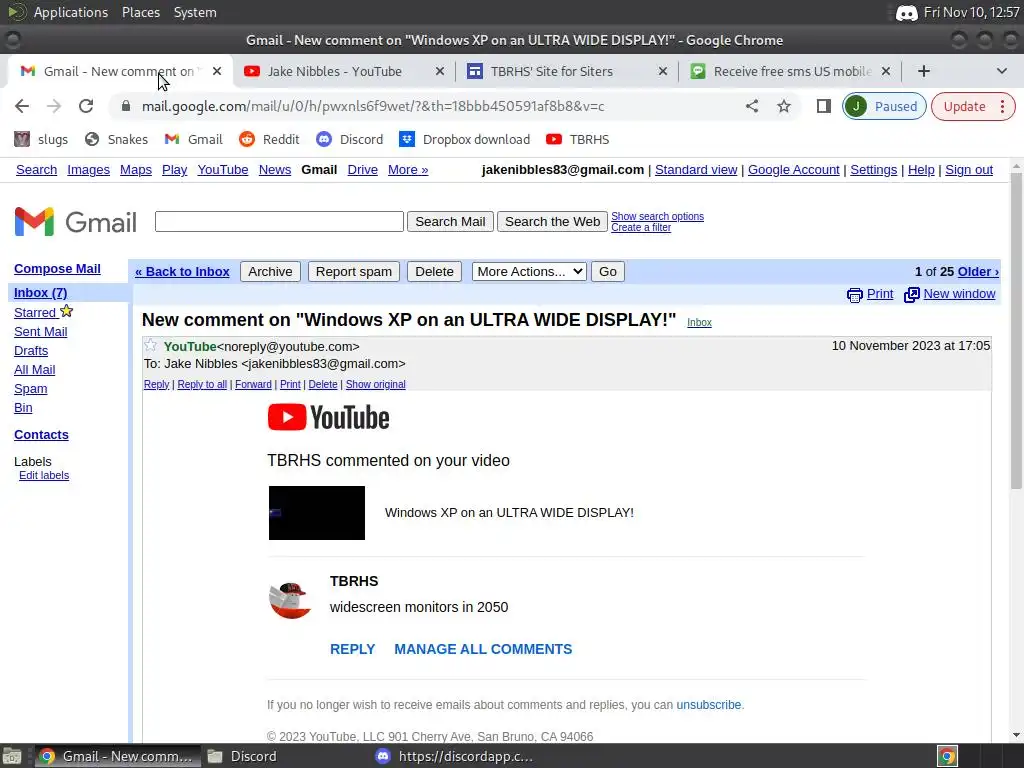Close the Gmail tab
The width and height of the screenshot is (1024, 768).
217,71
